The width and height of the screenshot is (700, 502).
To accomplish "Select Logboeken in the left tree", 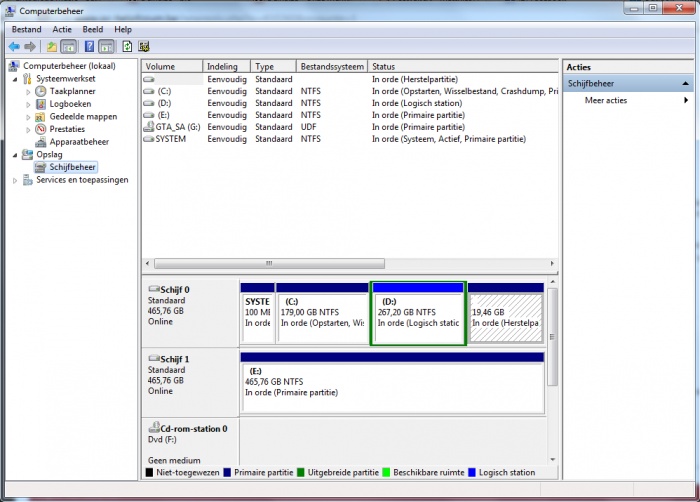I will (70, 103).
